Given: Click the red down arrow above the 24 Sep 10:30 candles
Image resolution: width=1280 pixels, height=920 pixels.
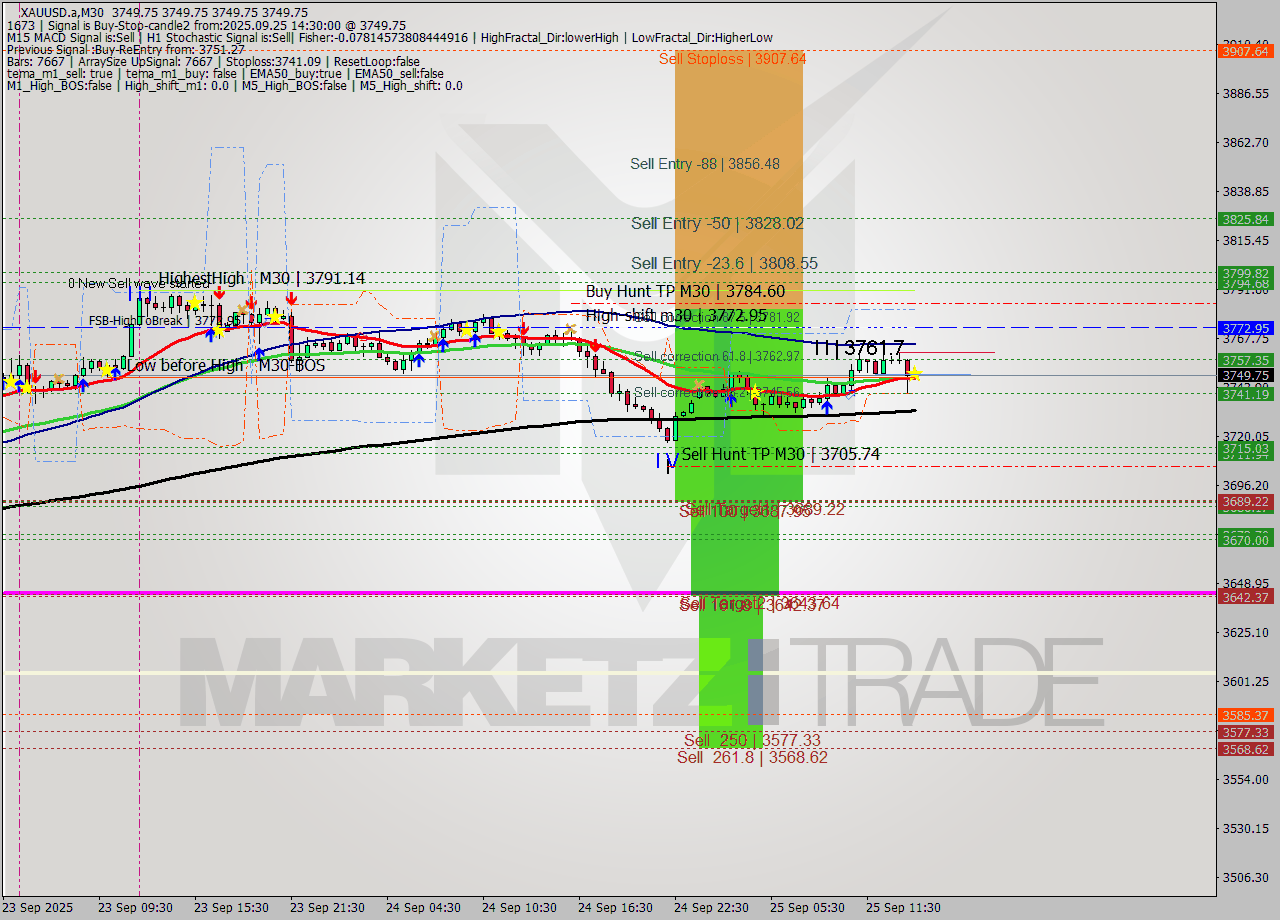Looking at the screenshot, I should 524,330.
